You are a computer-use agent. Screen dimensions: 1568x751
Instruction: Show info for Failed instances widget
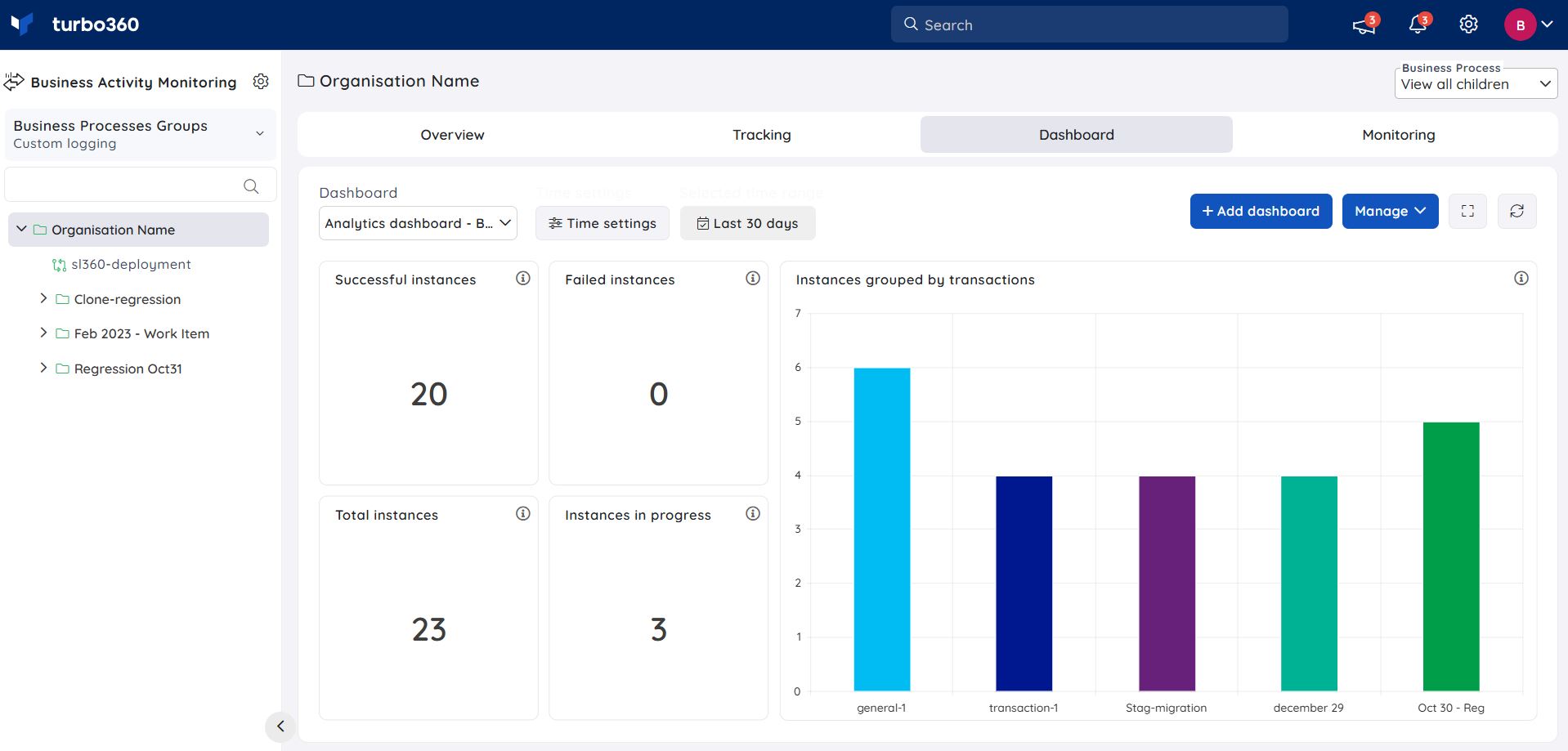[753, 279]
